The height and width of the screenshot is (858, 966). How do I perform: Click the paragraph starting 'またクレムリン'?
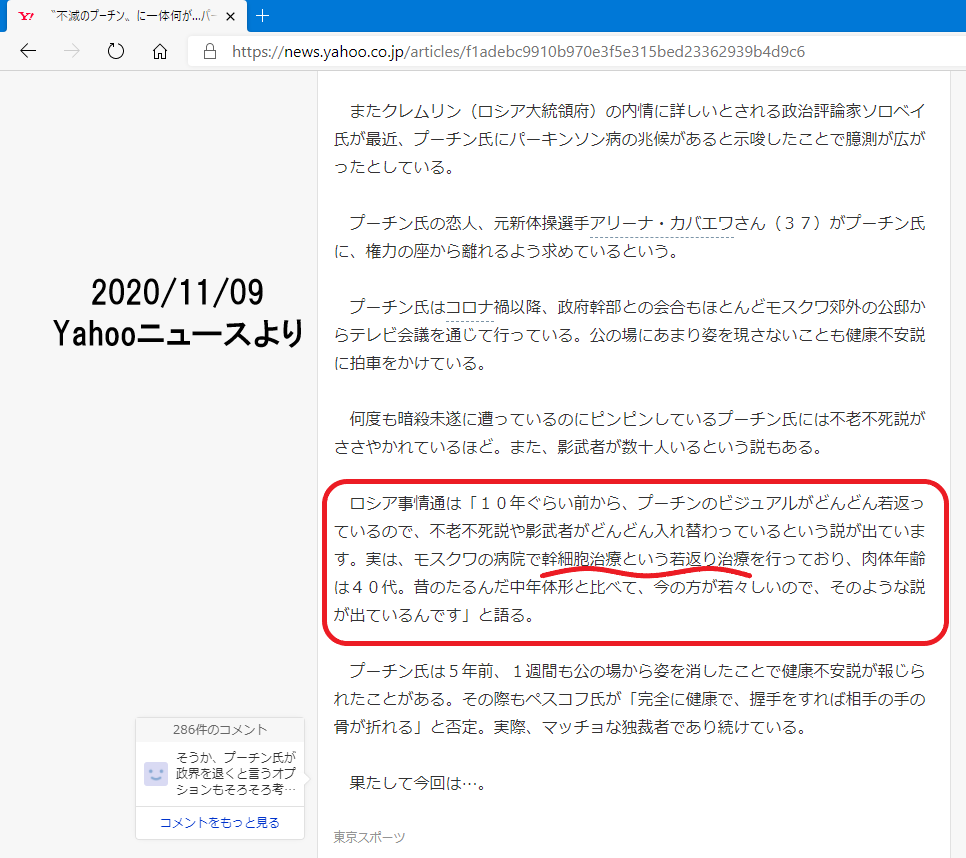pyautogui.click(x=630, y=139)
